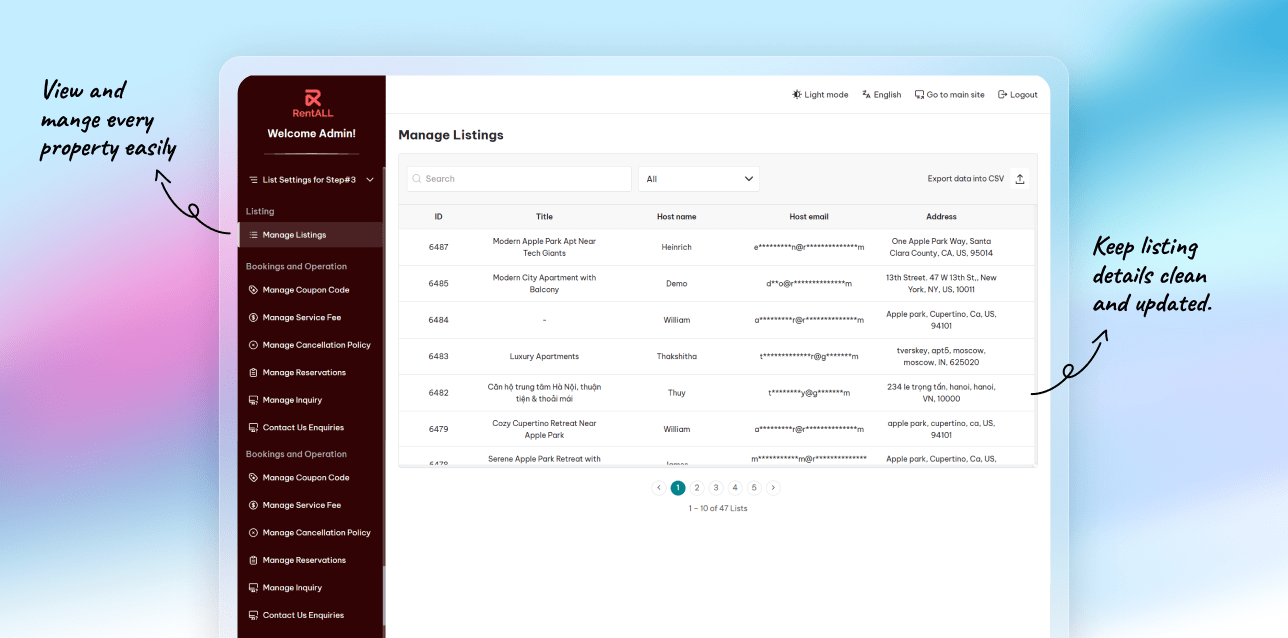The image size is (1288, 638).
Task: Jump to pagination page 2
Action: point(697,488)
